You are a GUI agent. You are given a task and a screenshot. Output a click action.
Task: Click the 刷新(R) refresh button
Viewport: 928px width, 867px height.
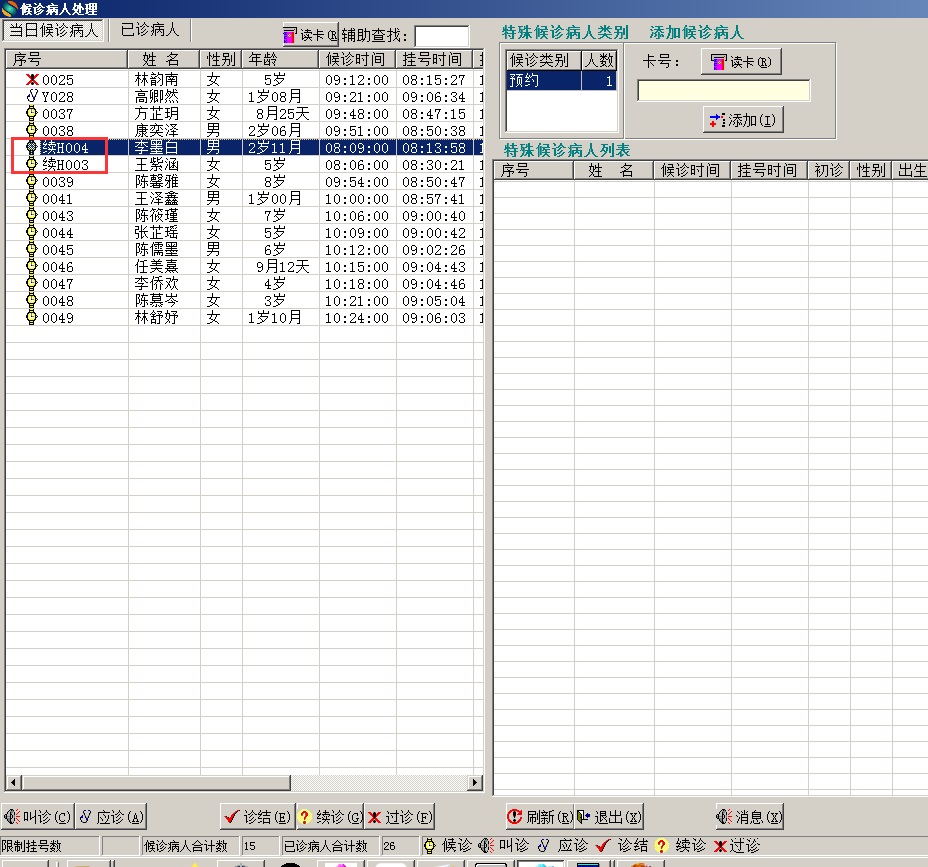point(540,817)
